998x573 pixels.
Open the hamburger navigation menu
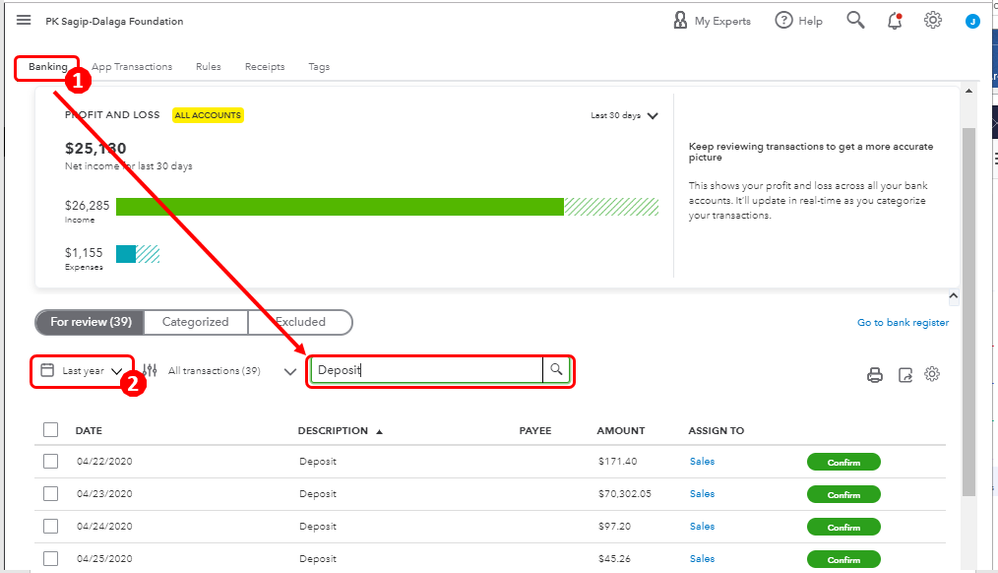pyautogui.click(x=24, y=21)
